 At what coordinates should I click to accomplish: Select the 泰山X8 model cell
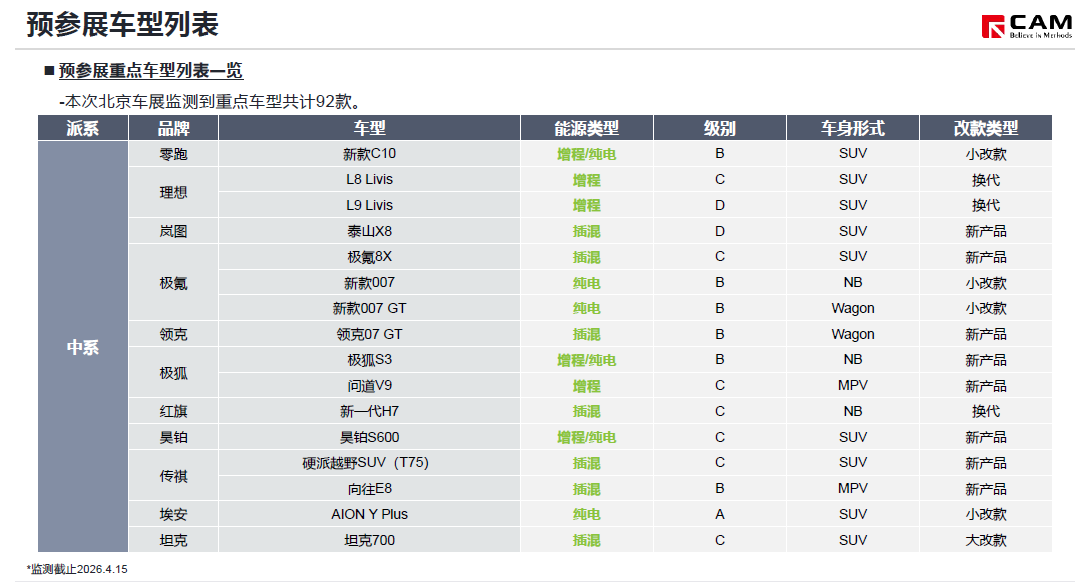369,231
